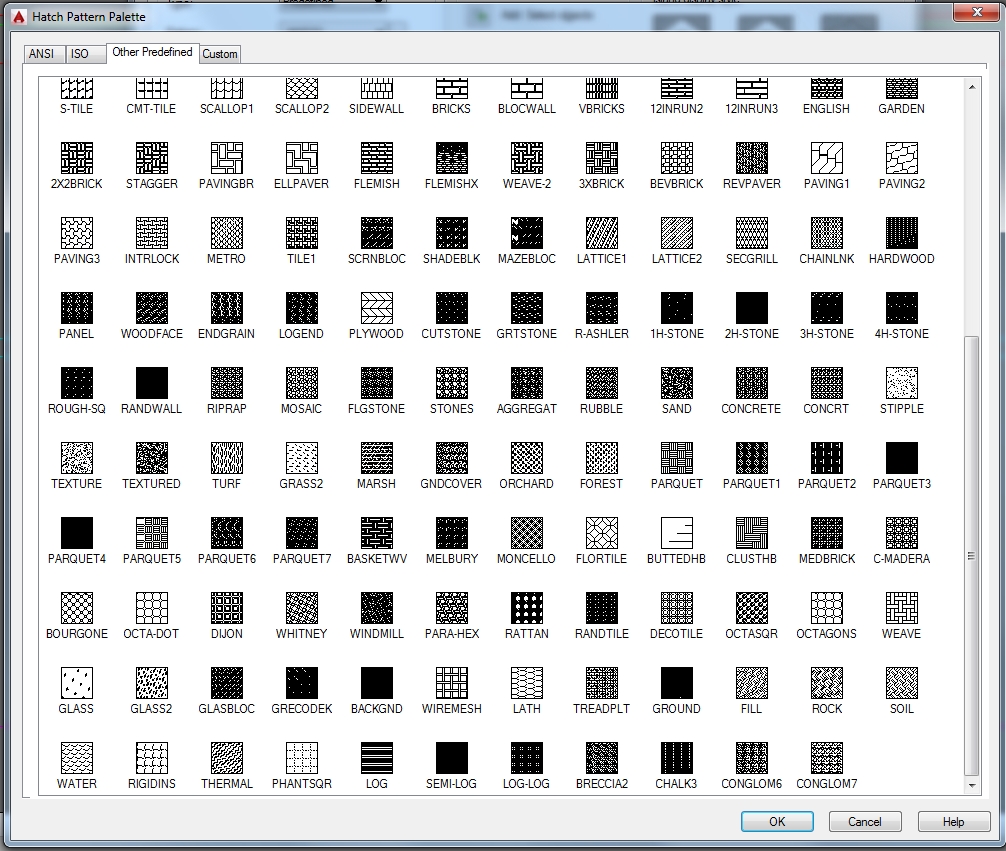Image resolution: width=1006 pixels, height=851 pixels.
Task: Confirm selection with OK button
Action: tap(777, 821)
